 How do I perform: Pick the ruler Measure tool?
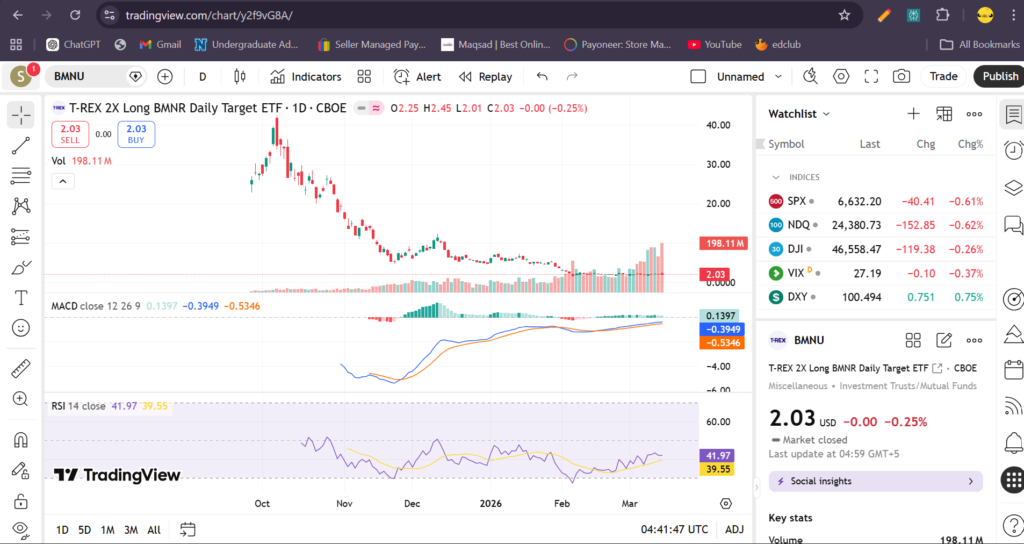pos(20,369)
